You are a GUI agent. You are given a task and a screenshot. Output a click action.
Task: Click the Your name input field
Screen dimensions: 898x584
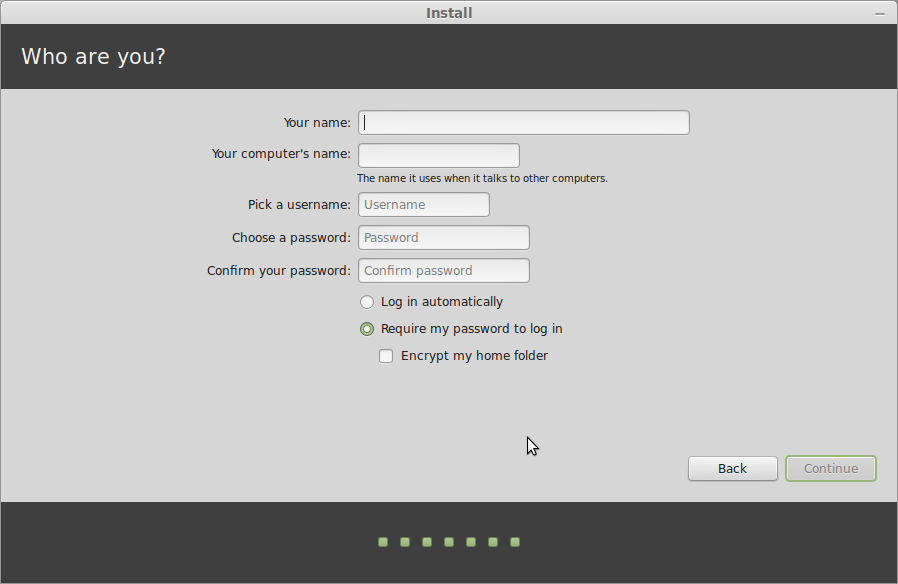coord(523,123)
